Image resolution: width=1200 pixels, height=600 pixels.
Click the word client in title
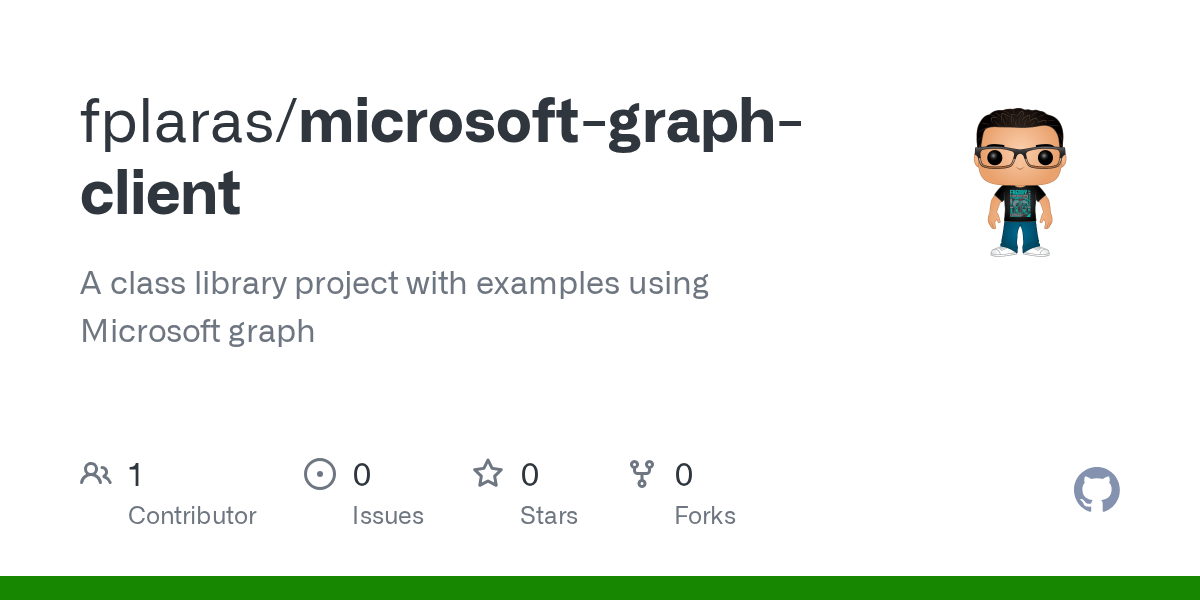pos(160,194)
